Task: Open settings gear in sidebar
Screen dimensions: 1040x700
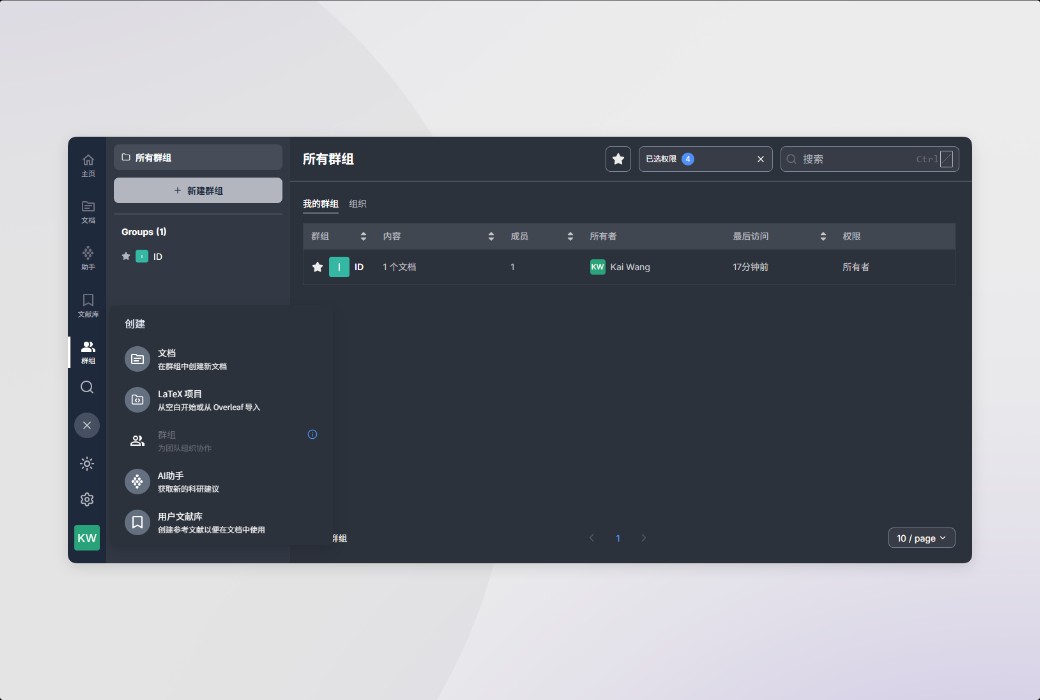Action: pos(87,500)
